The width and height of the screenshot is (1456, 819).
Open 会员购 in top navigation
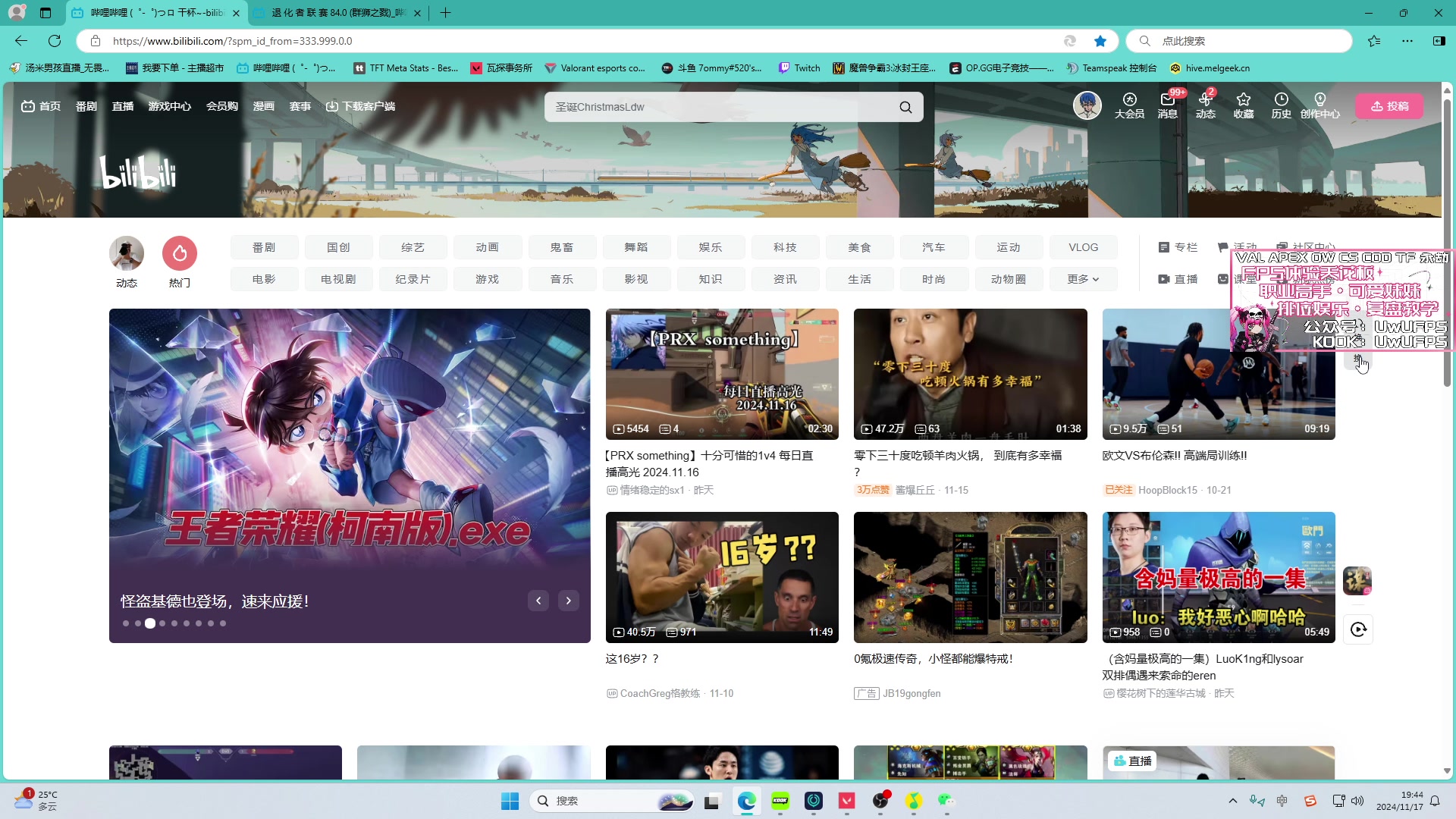pos(222,106)
